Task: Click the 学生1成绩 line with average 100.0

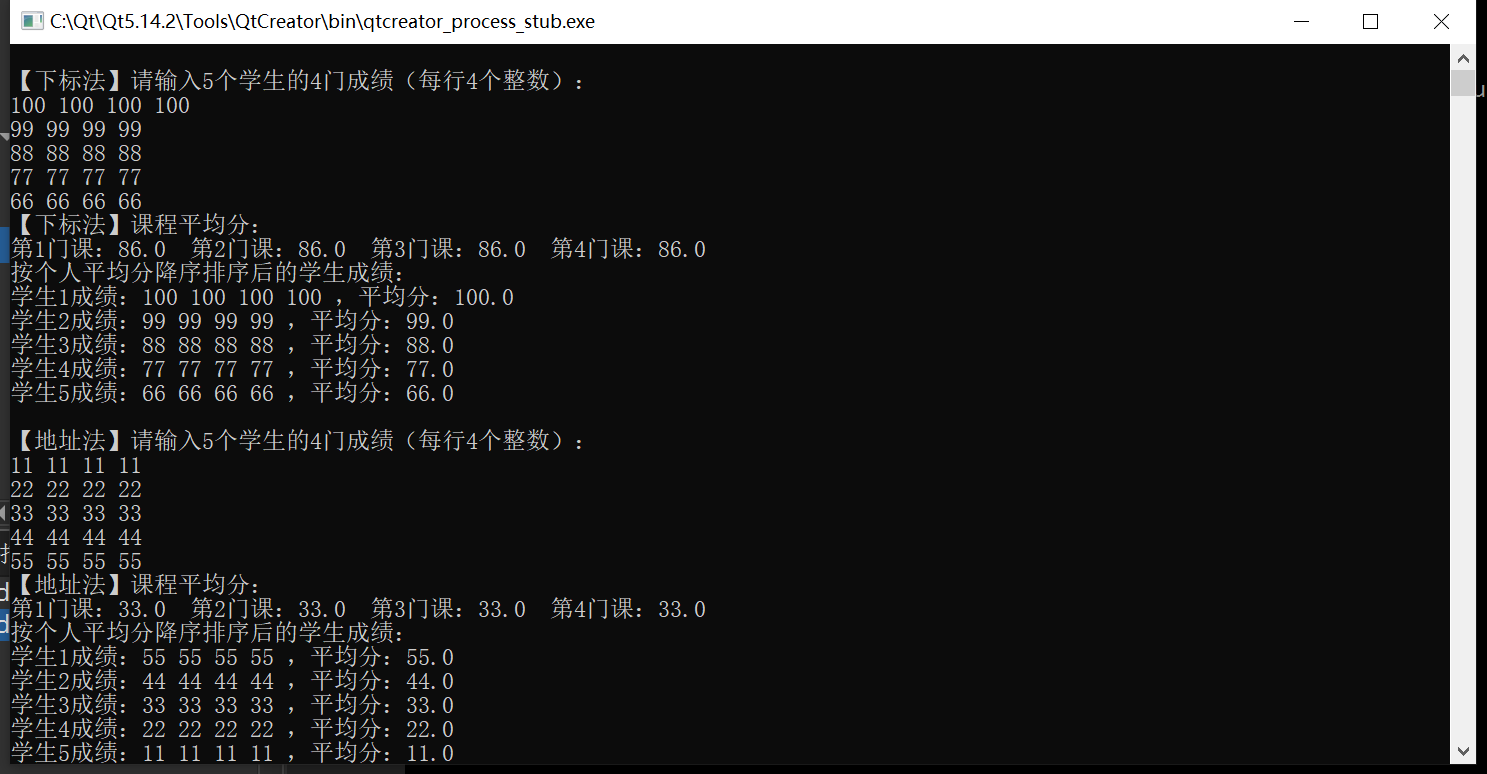Action: (x=262, y=297)
